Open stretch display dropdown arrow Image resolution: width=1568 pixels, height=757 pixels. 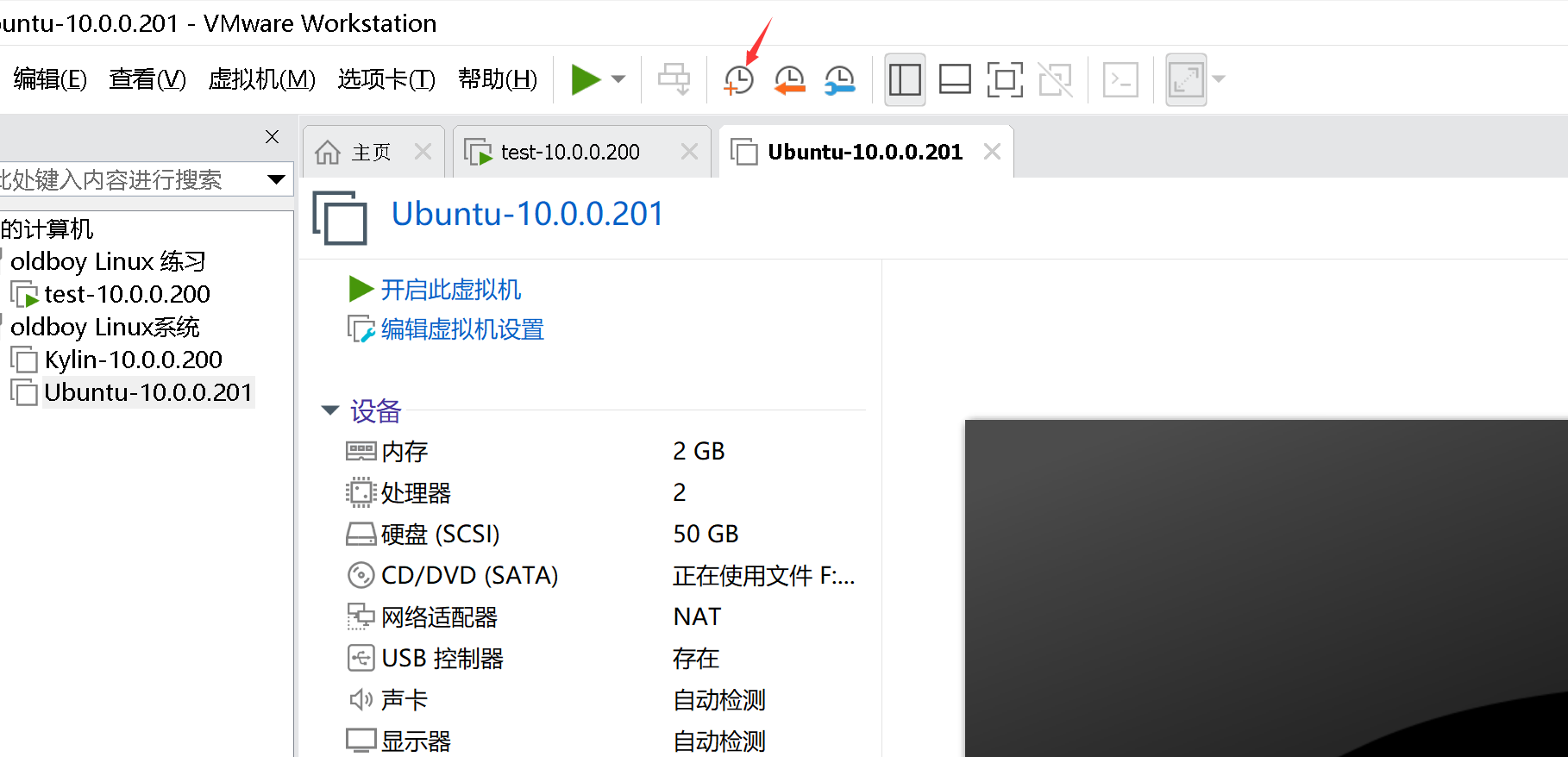click(x=1219, y=79)
